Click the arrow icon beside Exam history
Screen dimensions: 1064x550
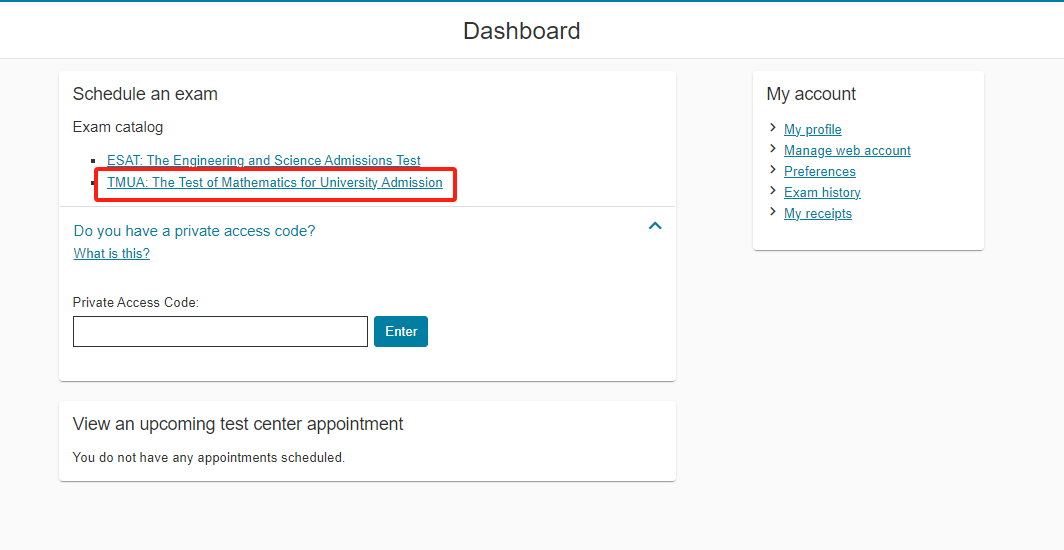[x=773, y=191]
